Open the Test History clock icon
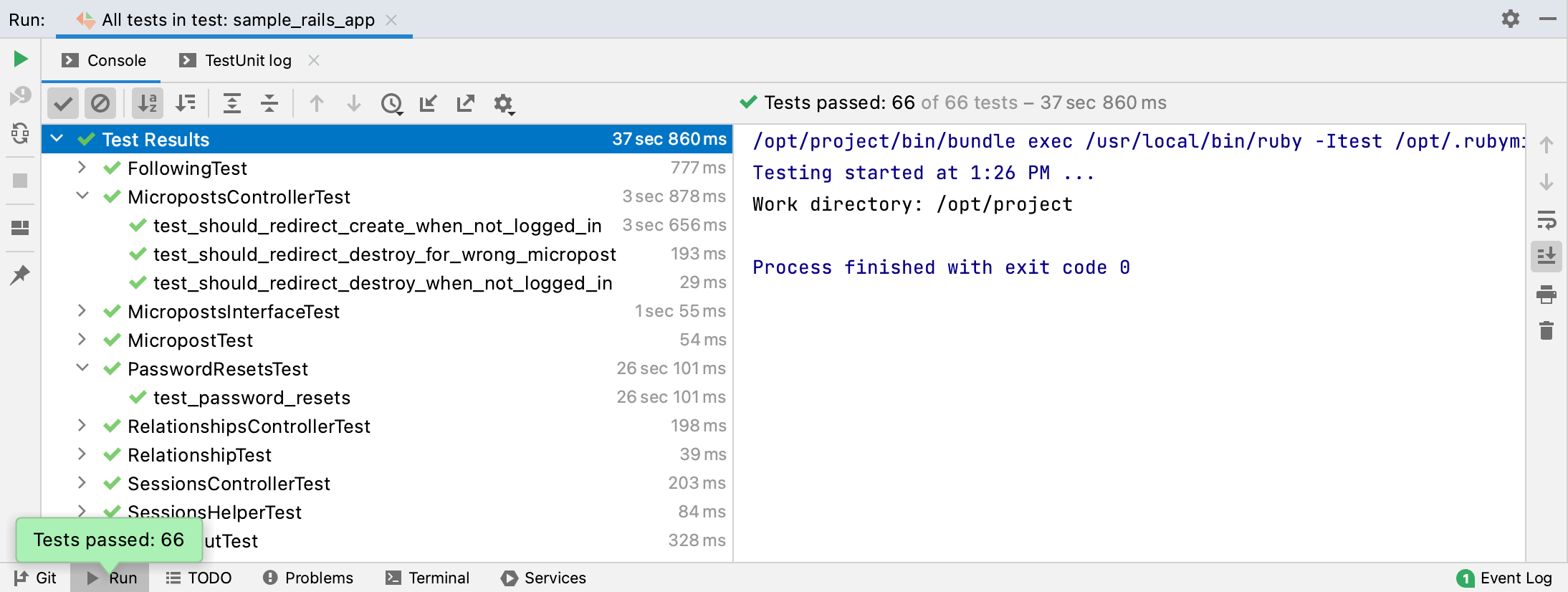This screenshot has height=592, width=1568. point(391,103)
